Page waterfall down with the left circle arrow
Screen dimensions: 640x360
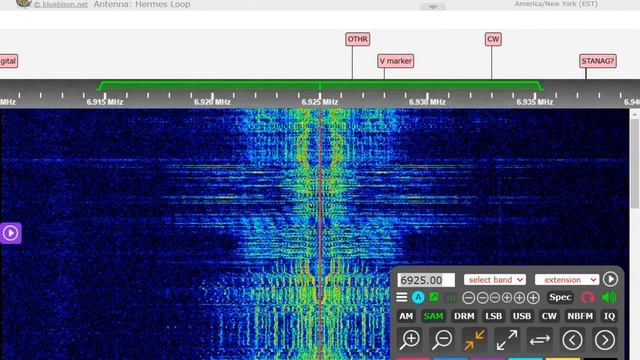[x=572, y=340]
